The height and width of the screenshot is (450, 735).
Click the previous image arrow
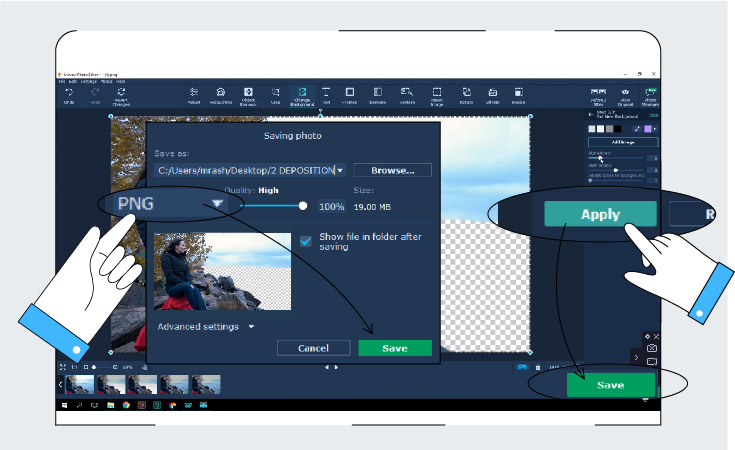(x=327, y=367)
